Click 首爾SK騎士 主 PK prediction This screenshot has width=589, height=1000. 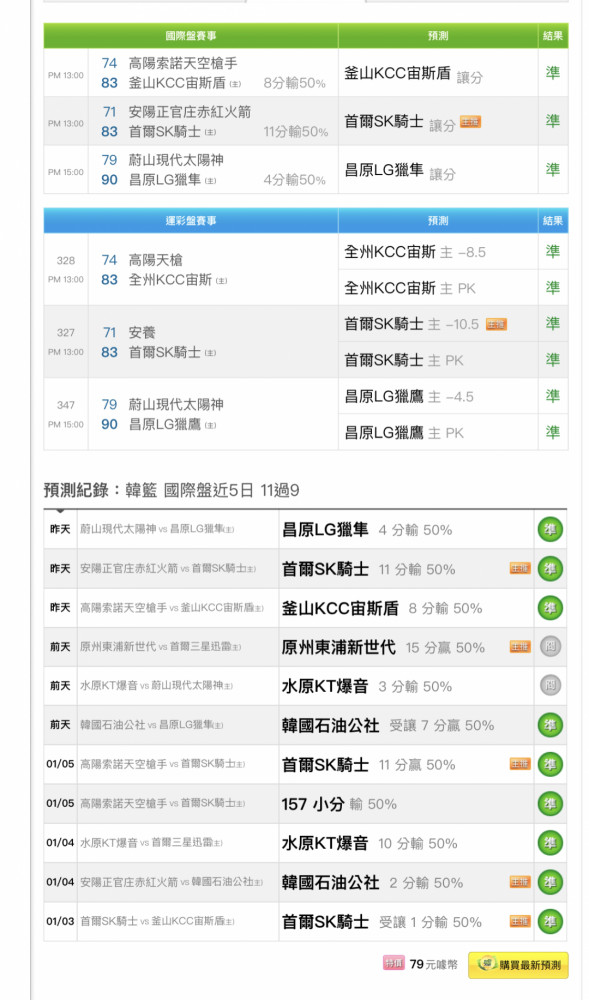(x=404, y=360)
